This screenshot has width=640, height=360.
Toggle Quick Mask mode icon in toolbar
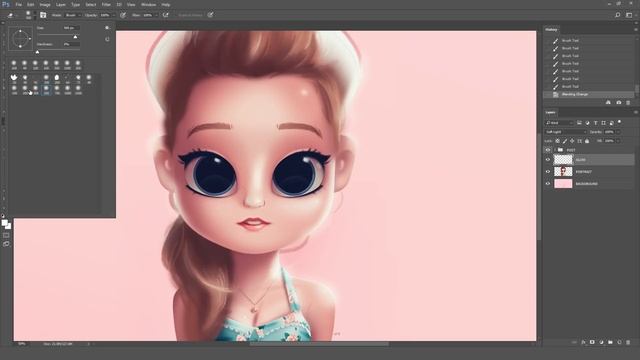[6, 236]
